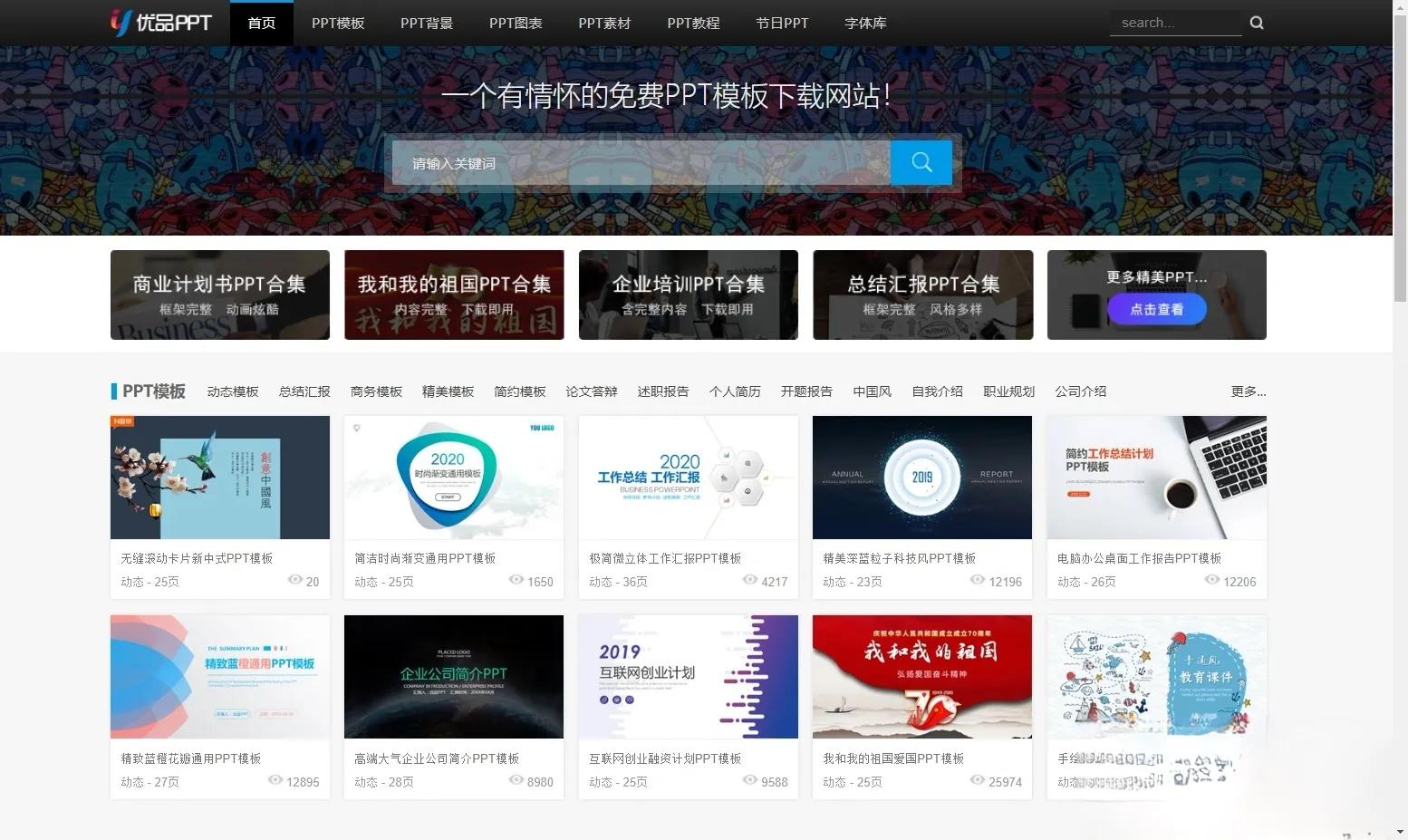Screen dimensions: 1408x840
Task: Switch to the PPT背景 navigation tab
Action: point(426,23)
